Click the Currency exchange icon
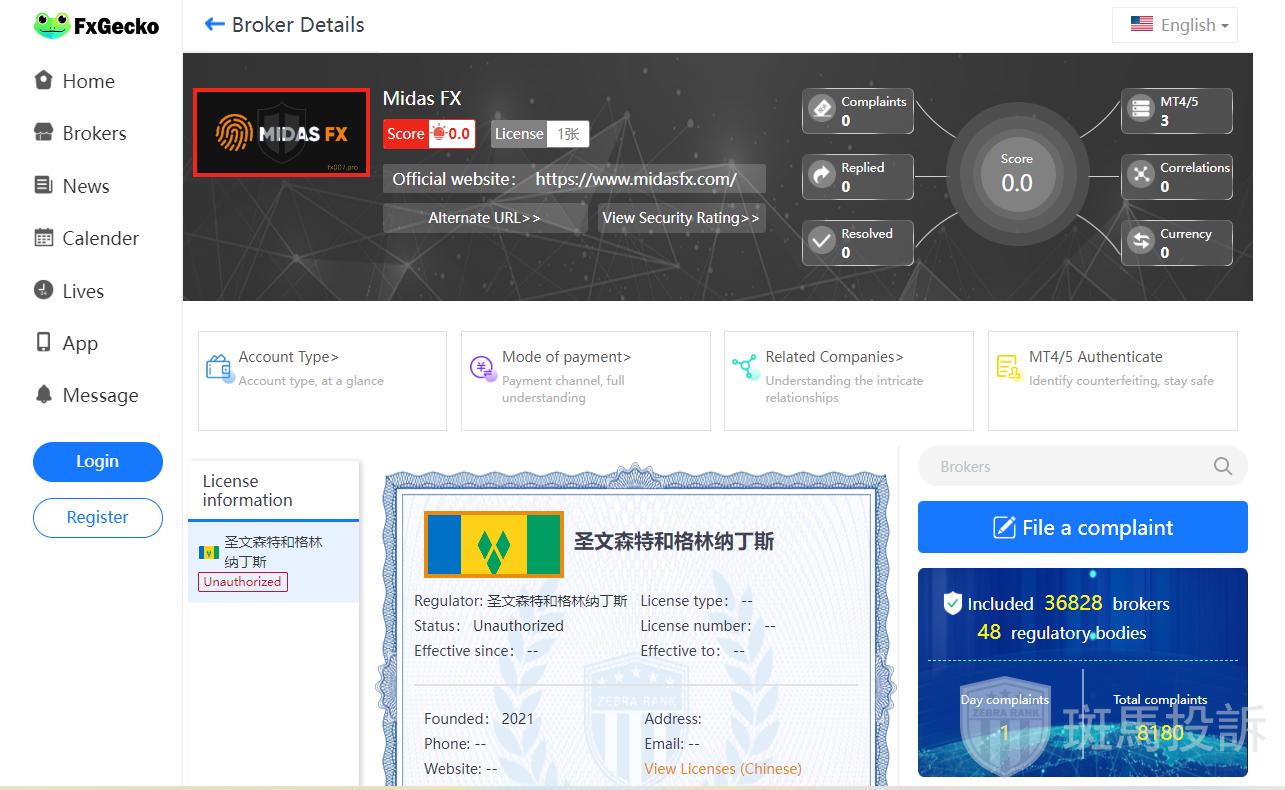Image resolution: width=1285 pixels, height=790 pixels. tap(1141, 241)
